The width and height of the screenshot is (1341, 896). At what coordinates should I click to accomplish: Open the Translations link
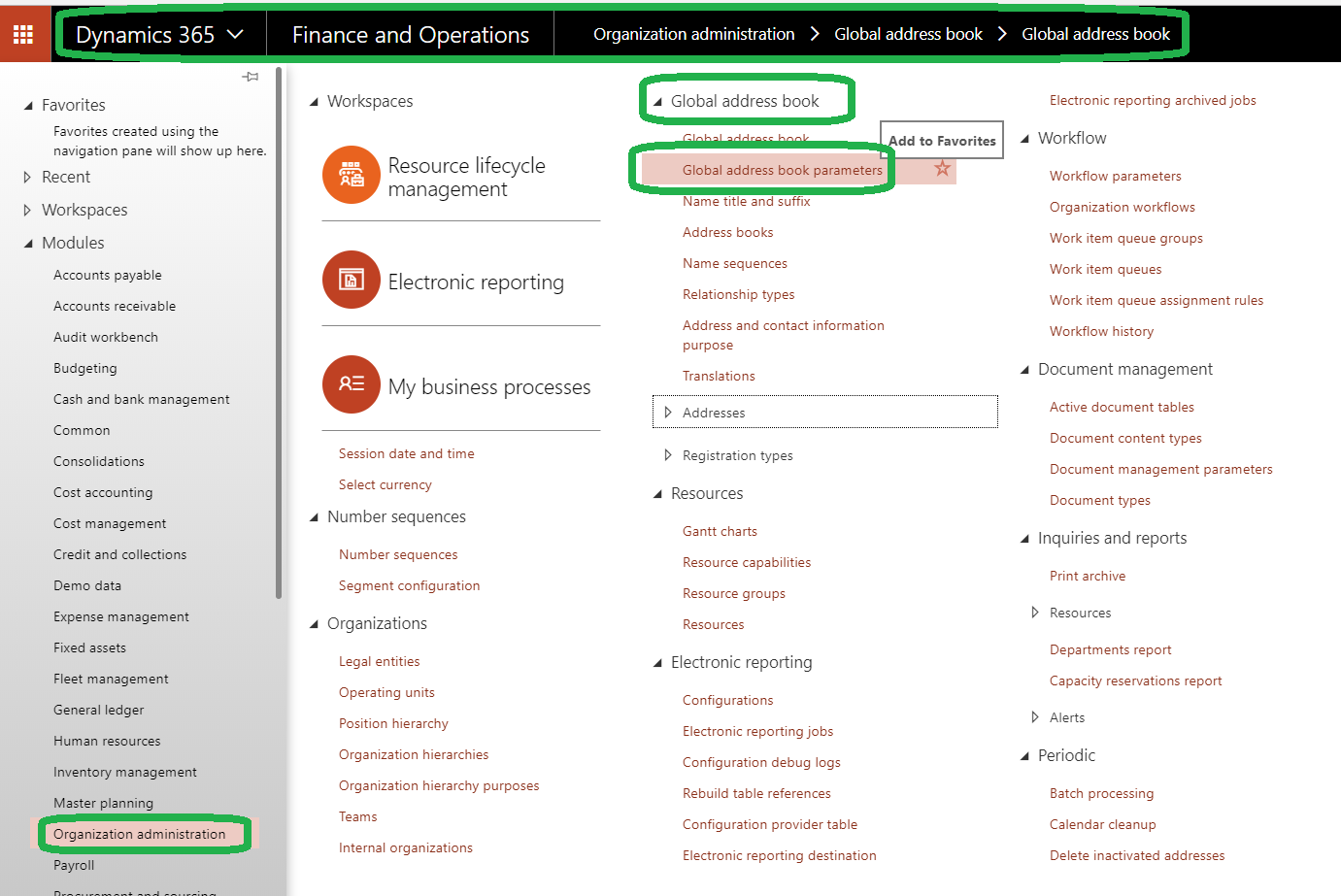click(719, 376)
